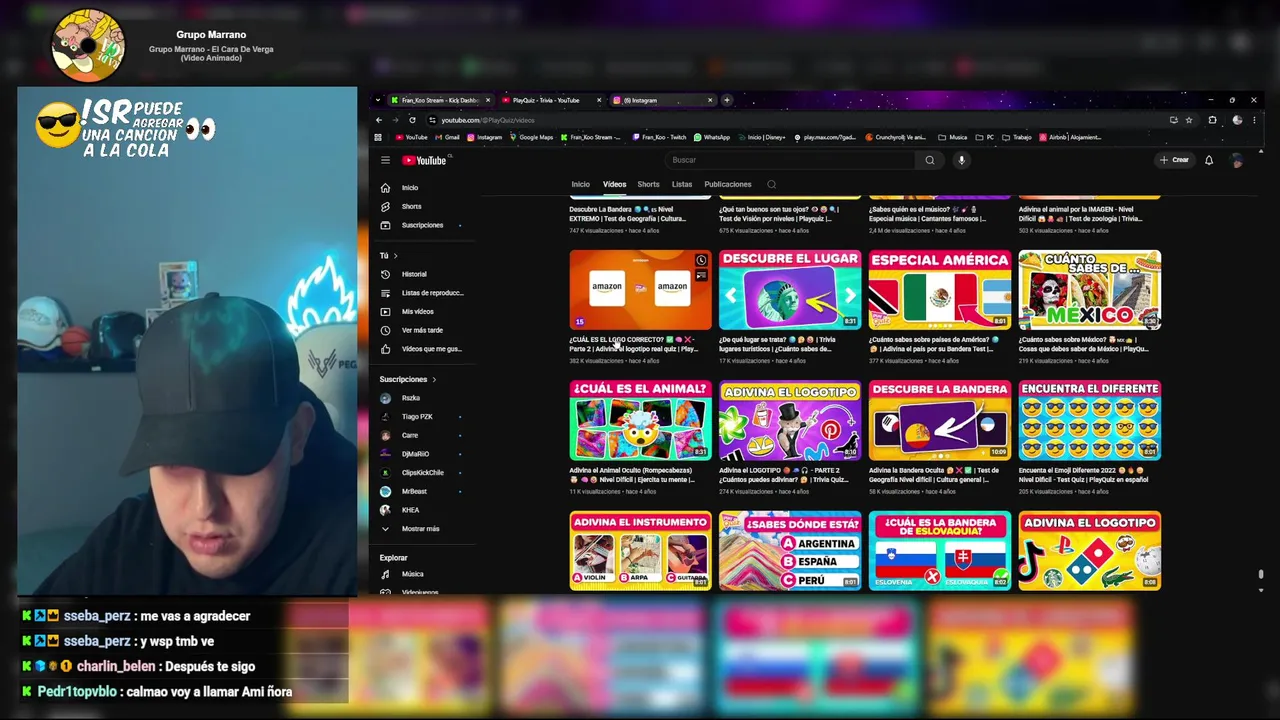Open Chrome three-dot menu
Image resolution: width=1280 pixels, height=720 pixels.
coord(1254,120)
